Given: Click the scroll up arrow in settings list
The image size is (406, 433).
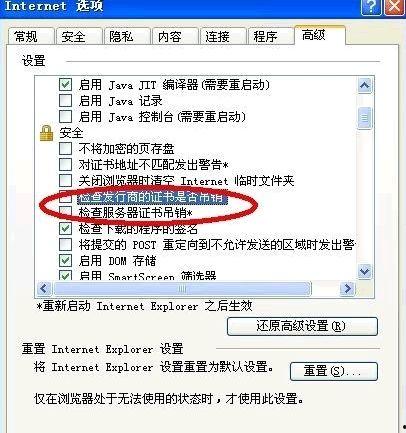Looking at the screenshot, I should point(364,86).
